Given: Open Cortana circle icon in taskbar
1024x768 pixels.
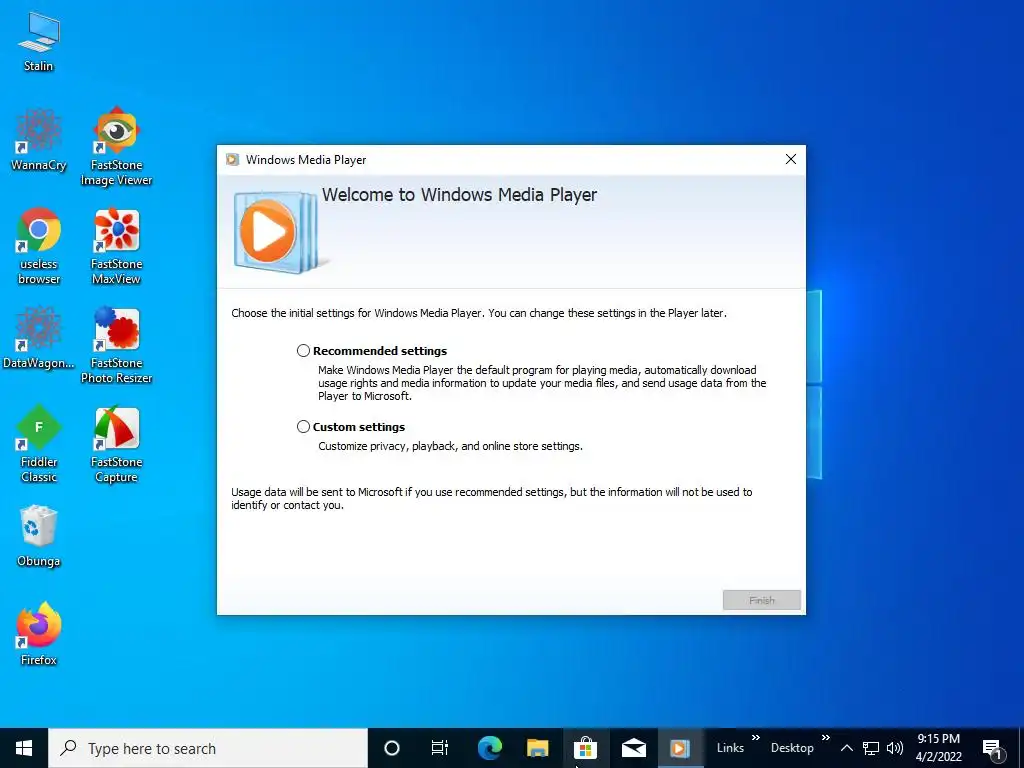Looking at the screenshot, I should pyautogui.click(x=392, y=748).
